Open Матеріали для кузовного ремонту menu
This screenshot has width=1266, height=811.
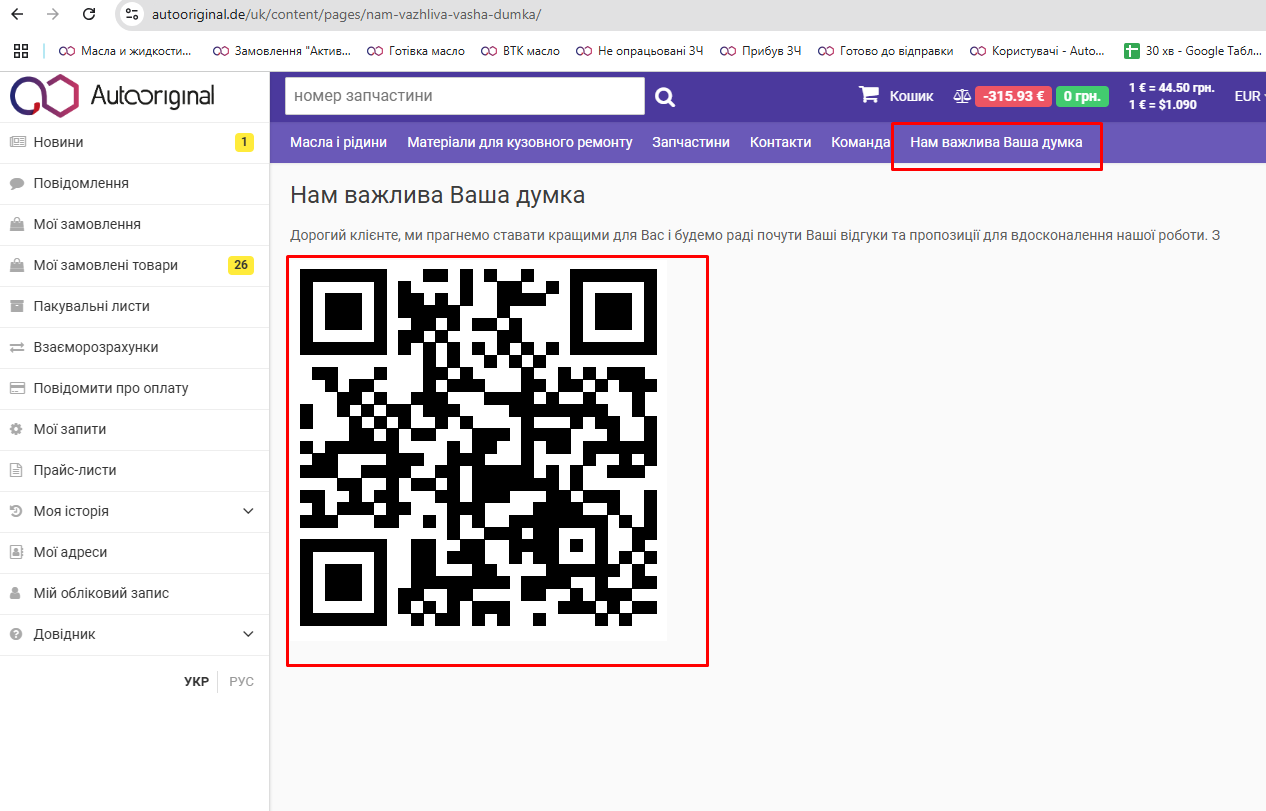(x=520, y=142)
